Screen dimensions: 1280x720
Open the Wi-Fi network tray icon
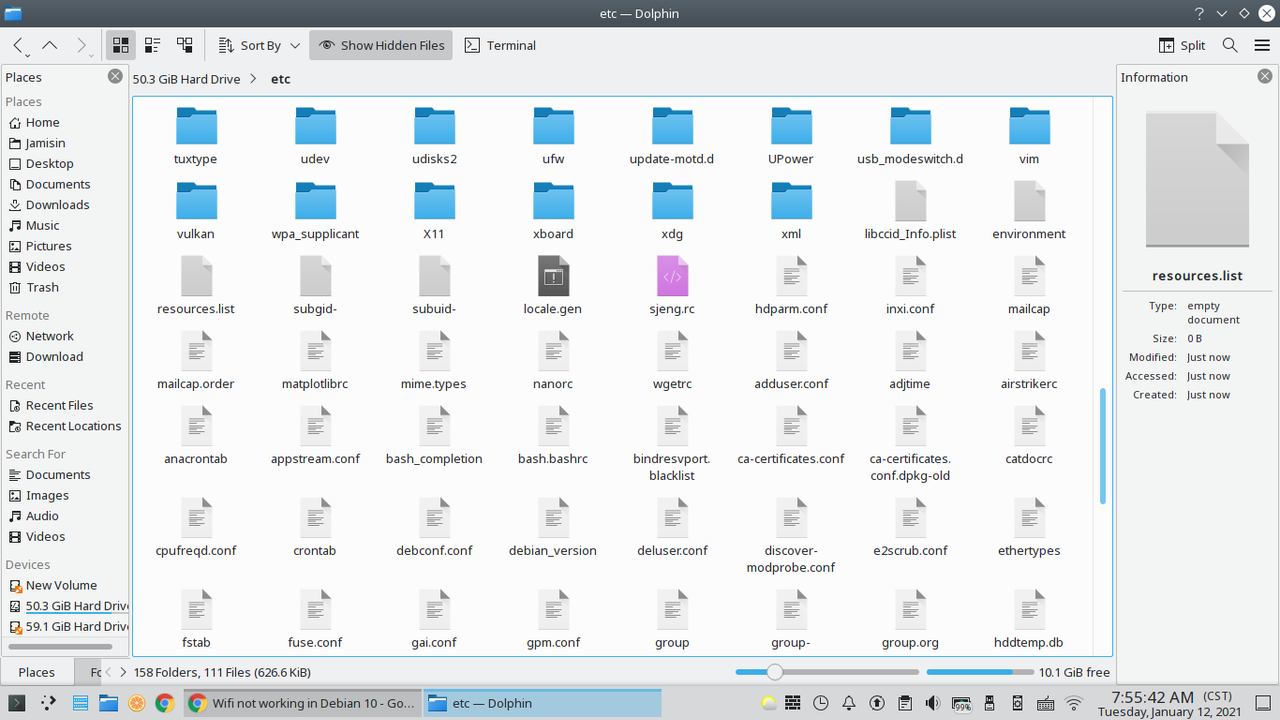(x=1074, y=703)
